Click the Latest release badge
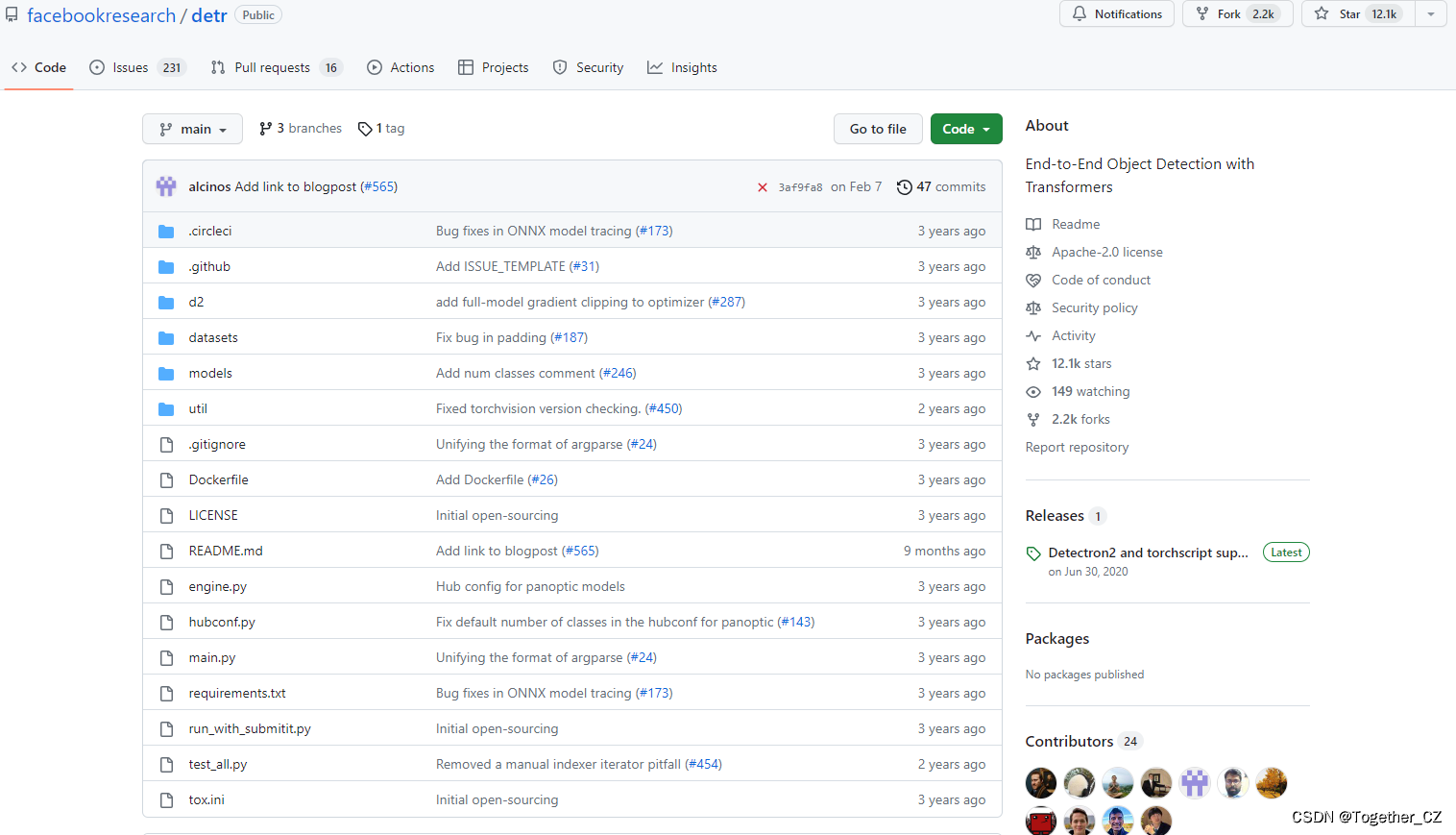This screenshot has height=835, width=1456. (x=1286, y=553)
